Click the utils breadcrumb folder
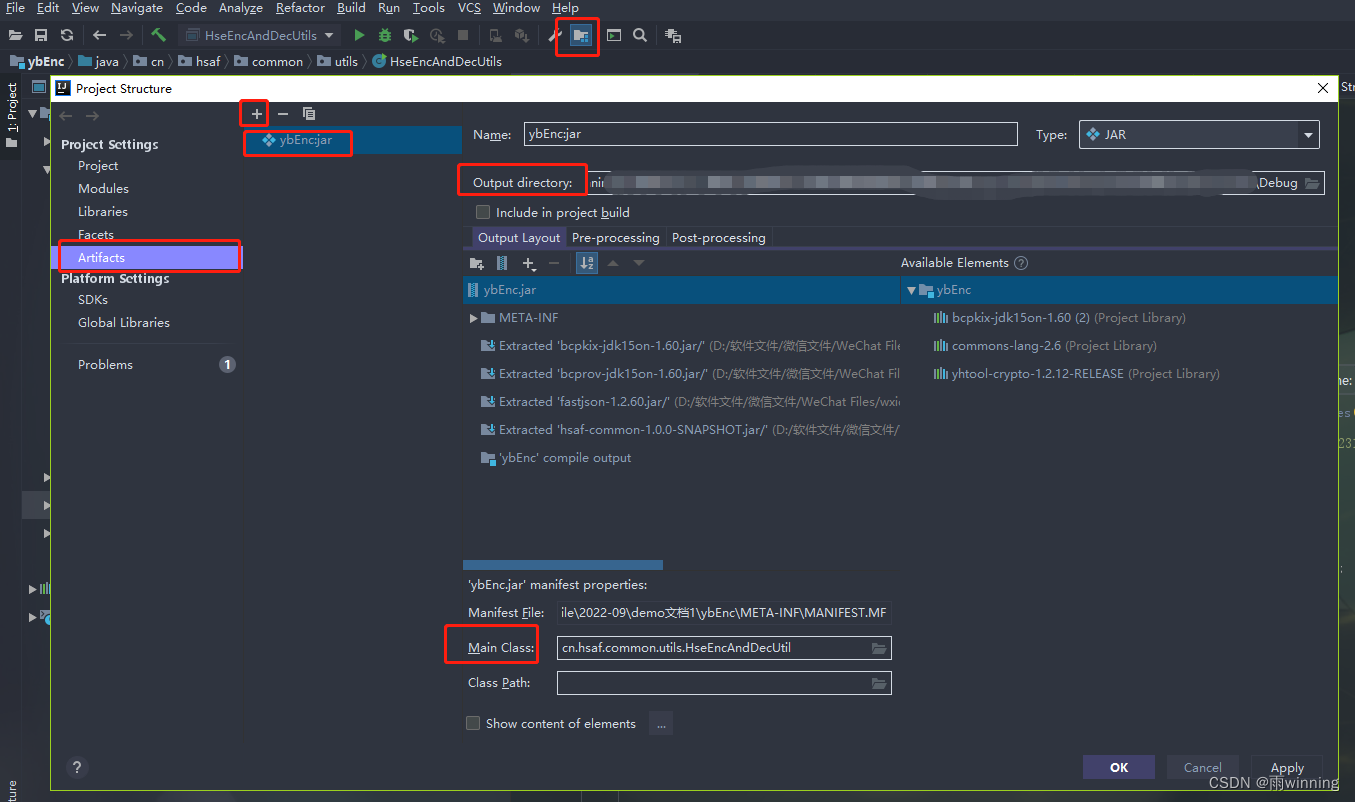1355x802 pixels. (x=337, y=62)
